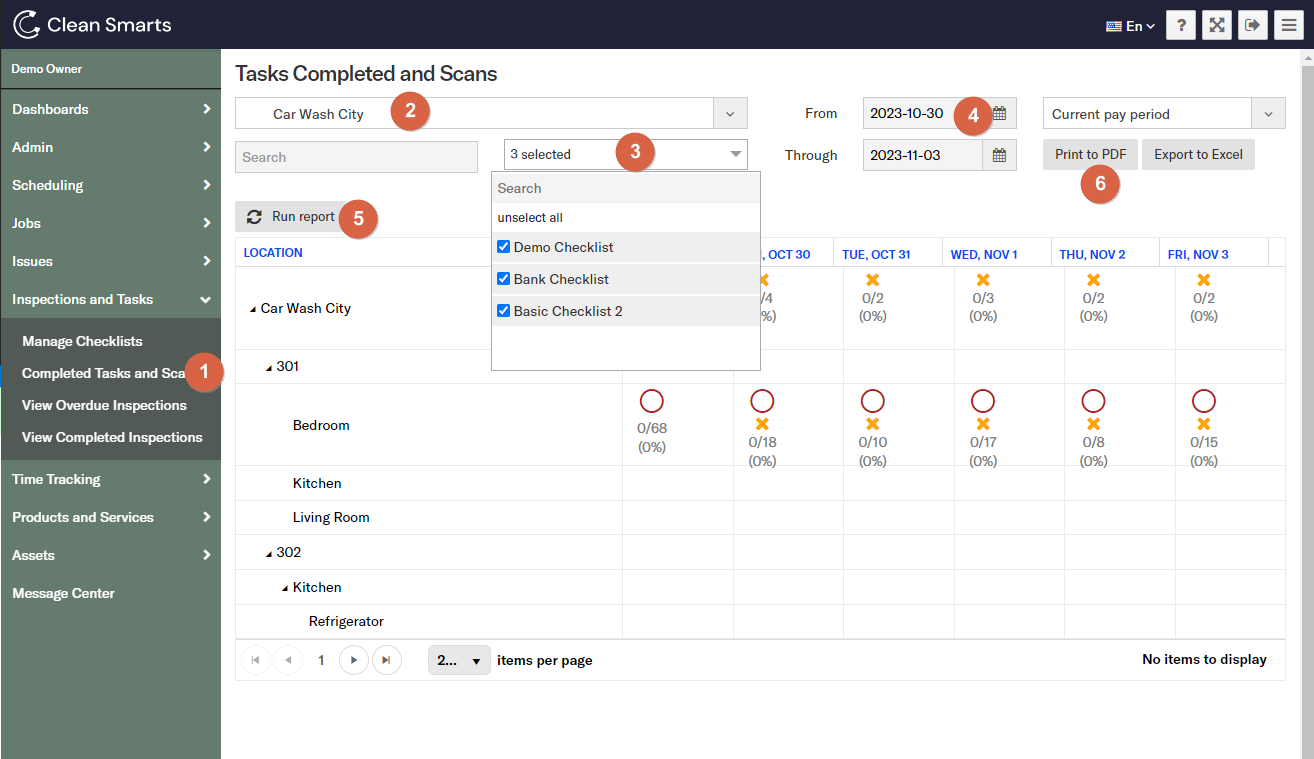Go to next page arrow

click(x=354, y=660)
